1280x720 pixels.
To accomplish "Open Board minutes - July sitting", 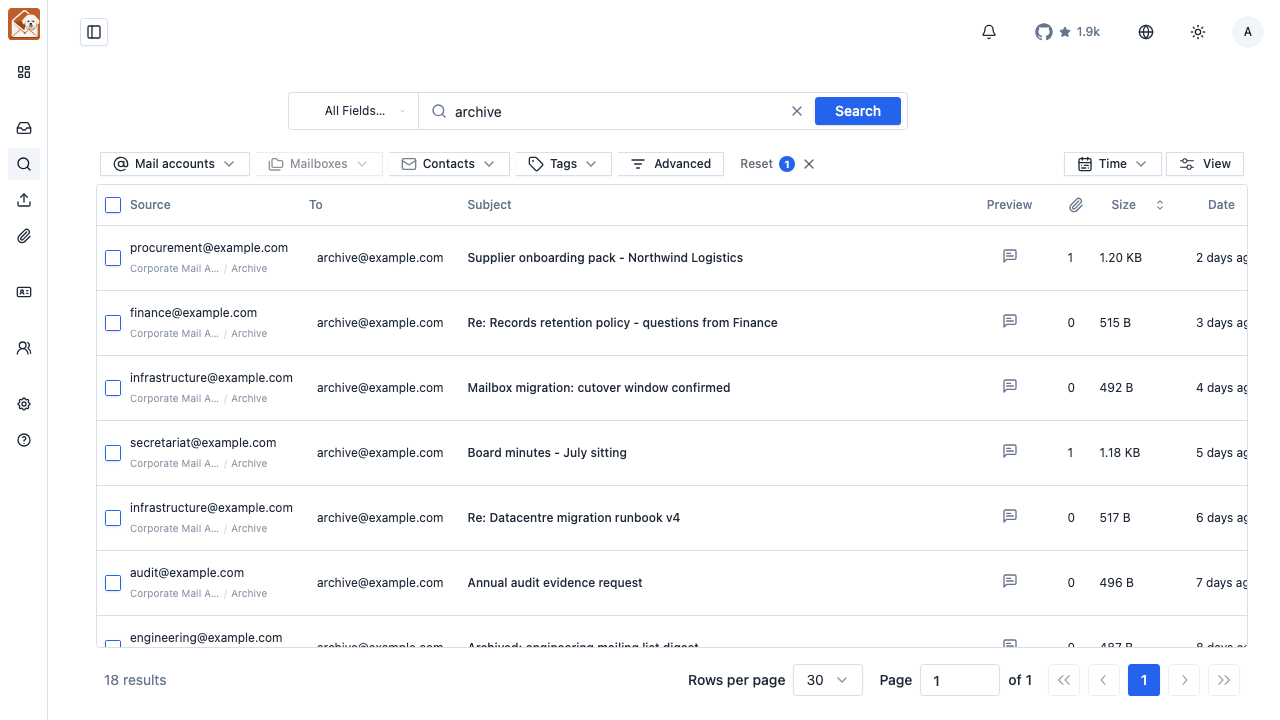I will [x=547, y=453].
